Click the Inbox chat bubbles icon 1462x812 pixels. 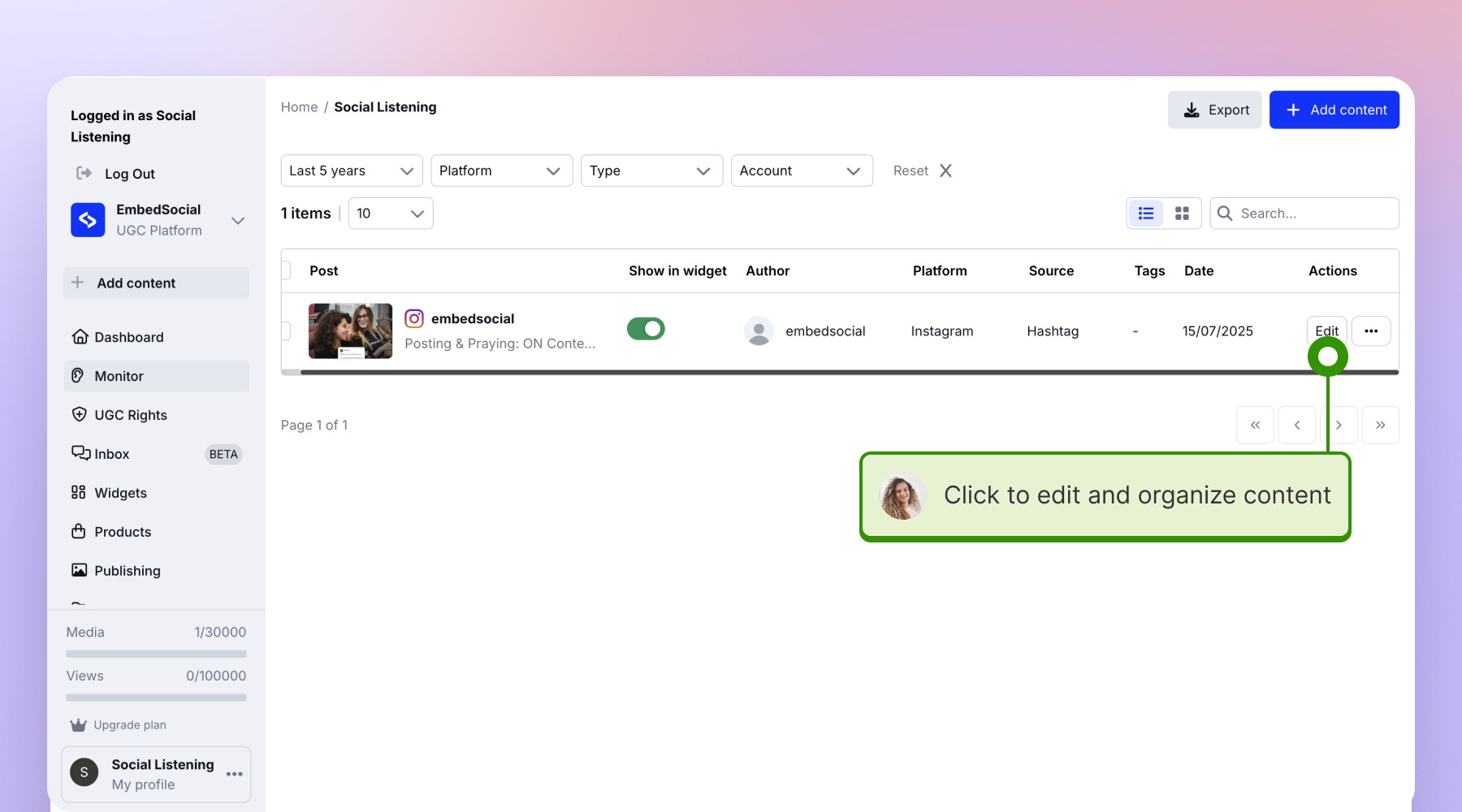(x=80, y=453)
